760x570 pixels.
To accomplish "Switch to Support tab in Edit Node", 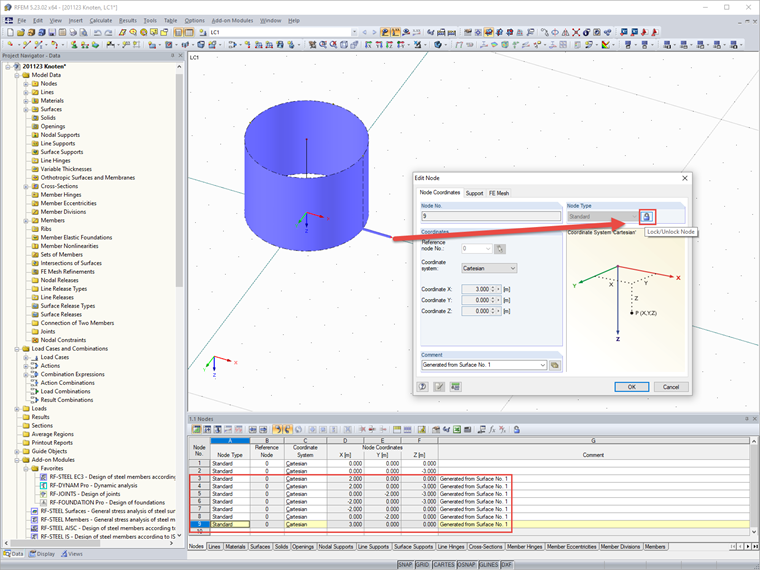I will click(x=474, y=193).
